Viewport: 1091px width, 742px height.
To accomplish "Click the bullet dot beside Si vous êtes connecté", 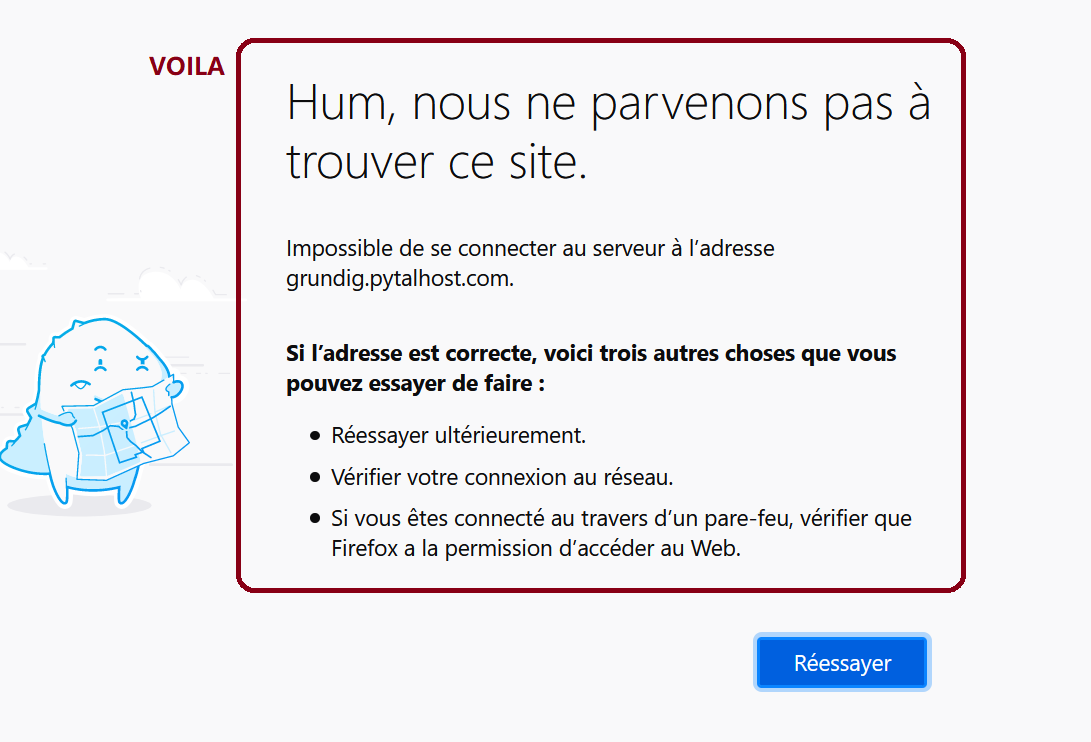I will pyautogui.click(x=315, y=519).
